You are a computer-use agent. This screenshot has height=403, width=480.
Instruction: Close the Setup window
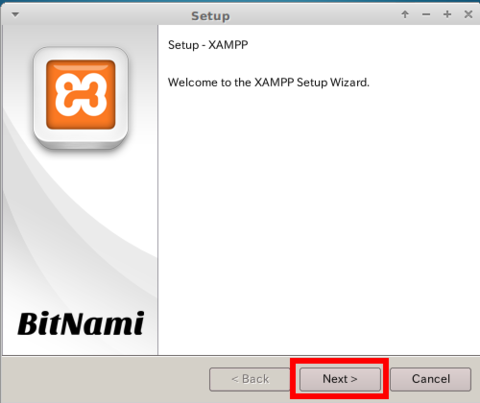[468, 14]
